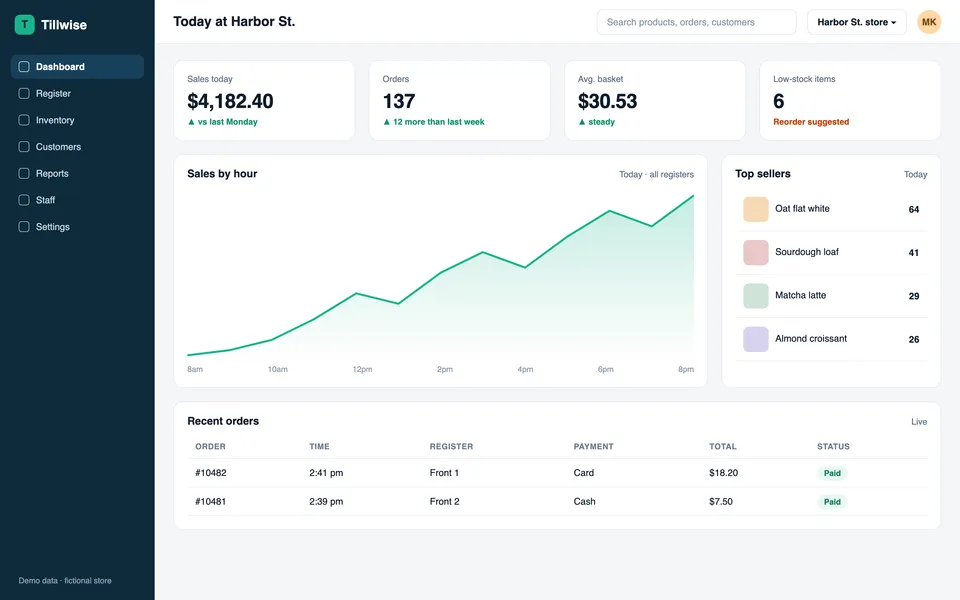
Task: Click the Tillwise logo icon
Action: pyautogui.click(x=24, y=24)
